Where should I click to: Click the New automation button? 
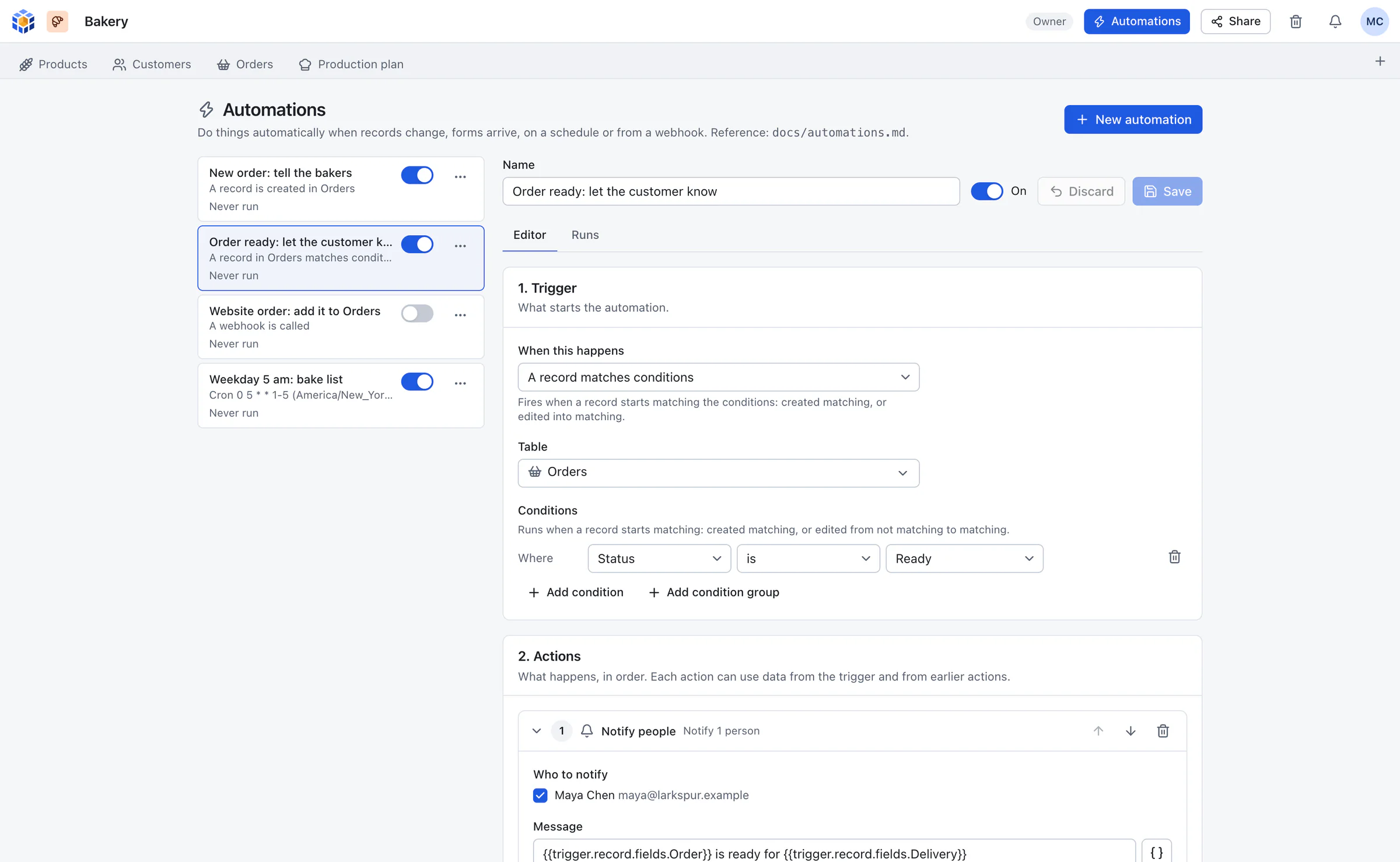(x=1133, y=120)
